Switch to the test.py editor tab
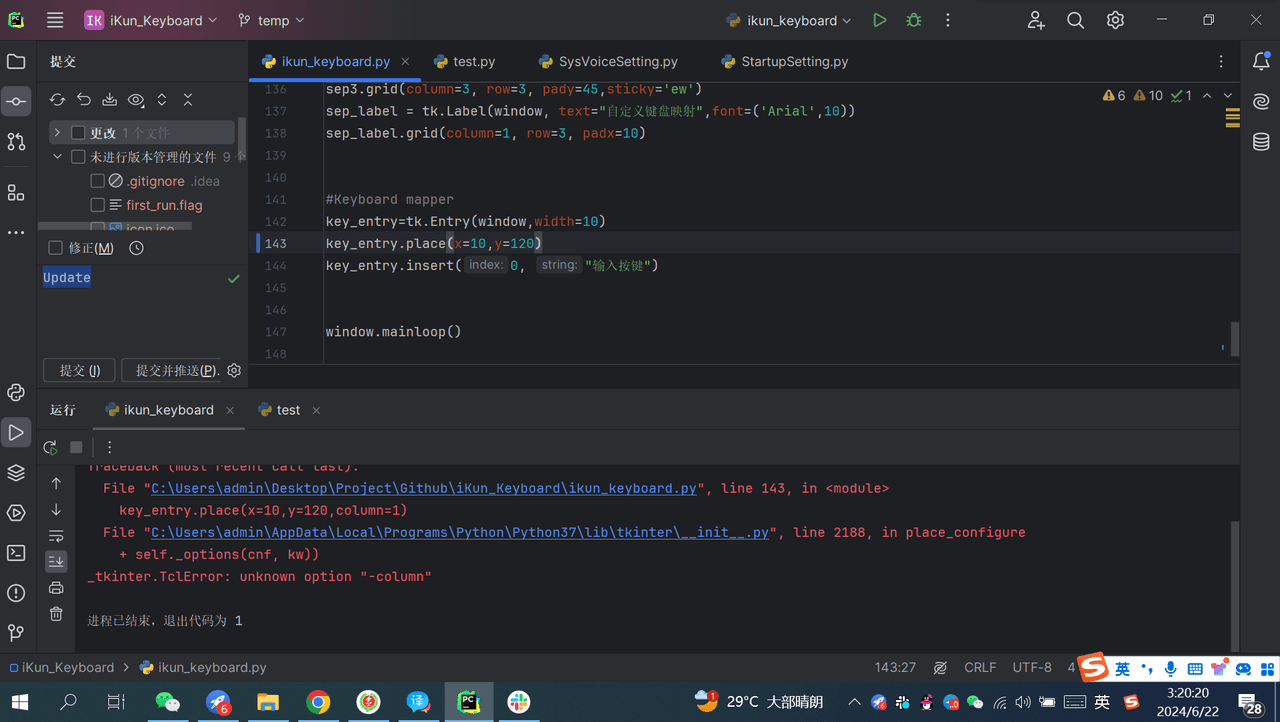1280x722 pixels. (x=465, y=61)
